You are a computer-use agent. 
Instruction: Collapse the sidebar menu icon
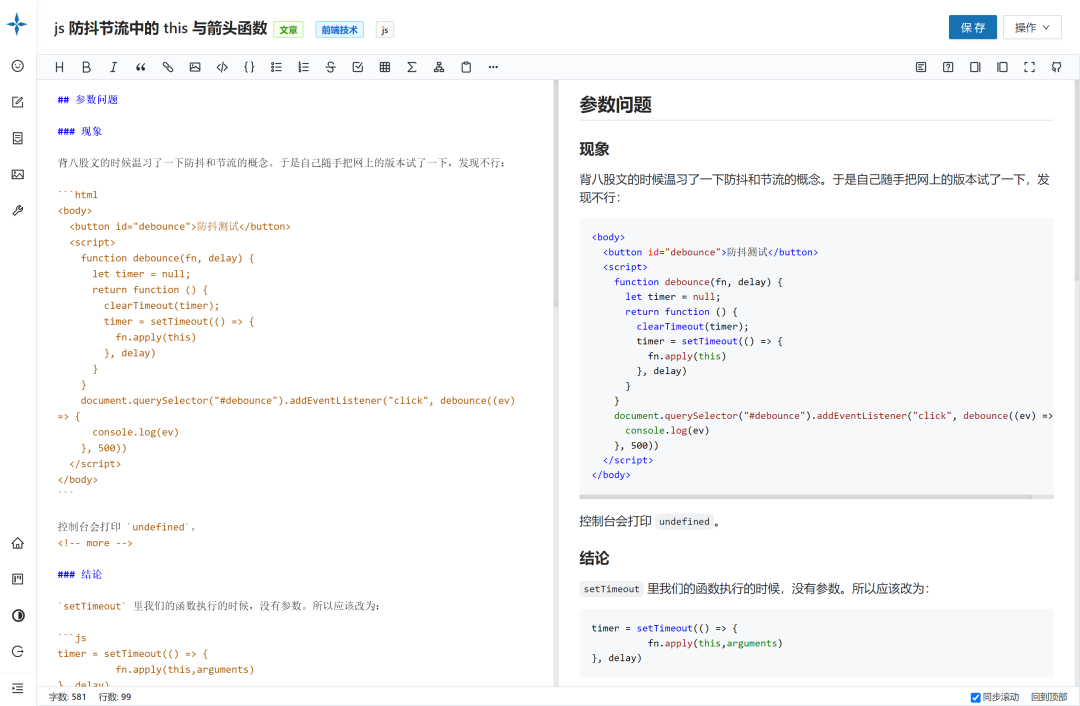point(18,688)
